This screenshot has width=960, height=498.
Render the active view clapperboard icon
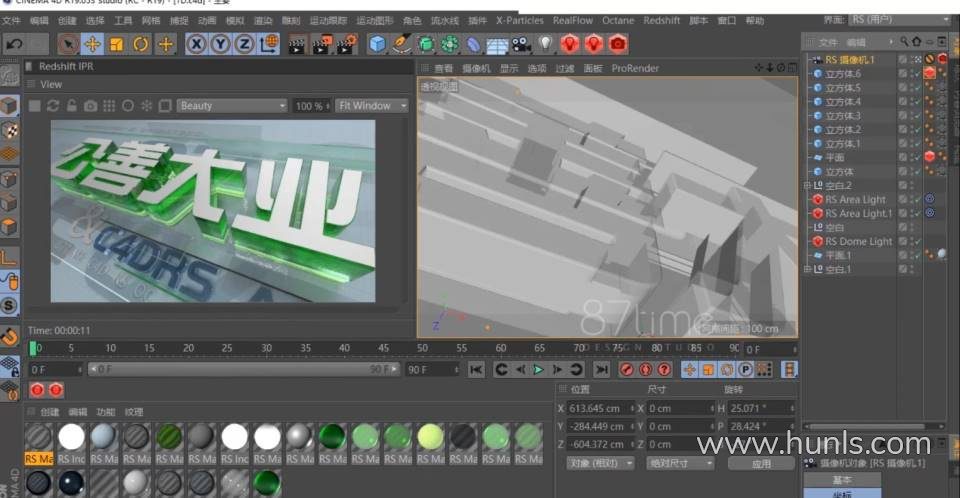[297, 44]
